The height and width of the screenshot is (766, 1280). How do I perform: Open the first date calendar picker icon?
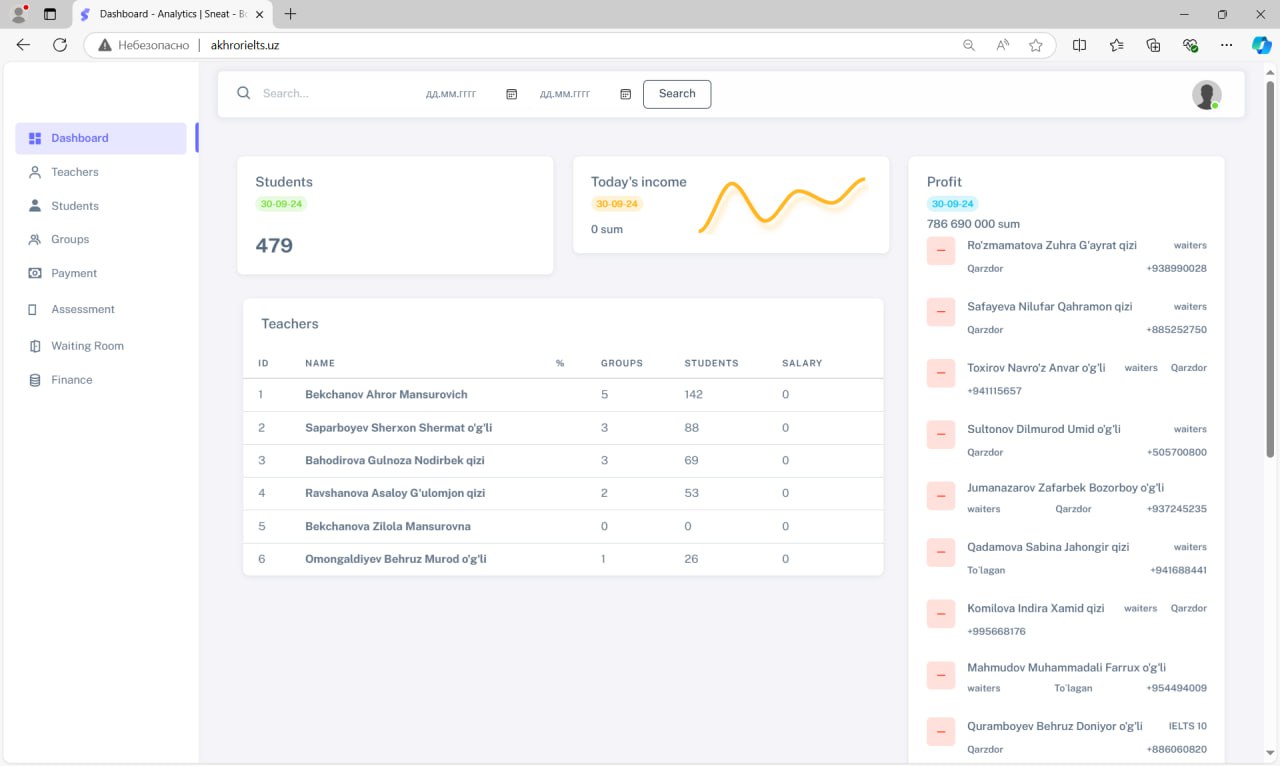point(511,94)
